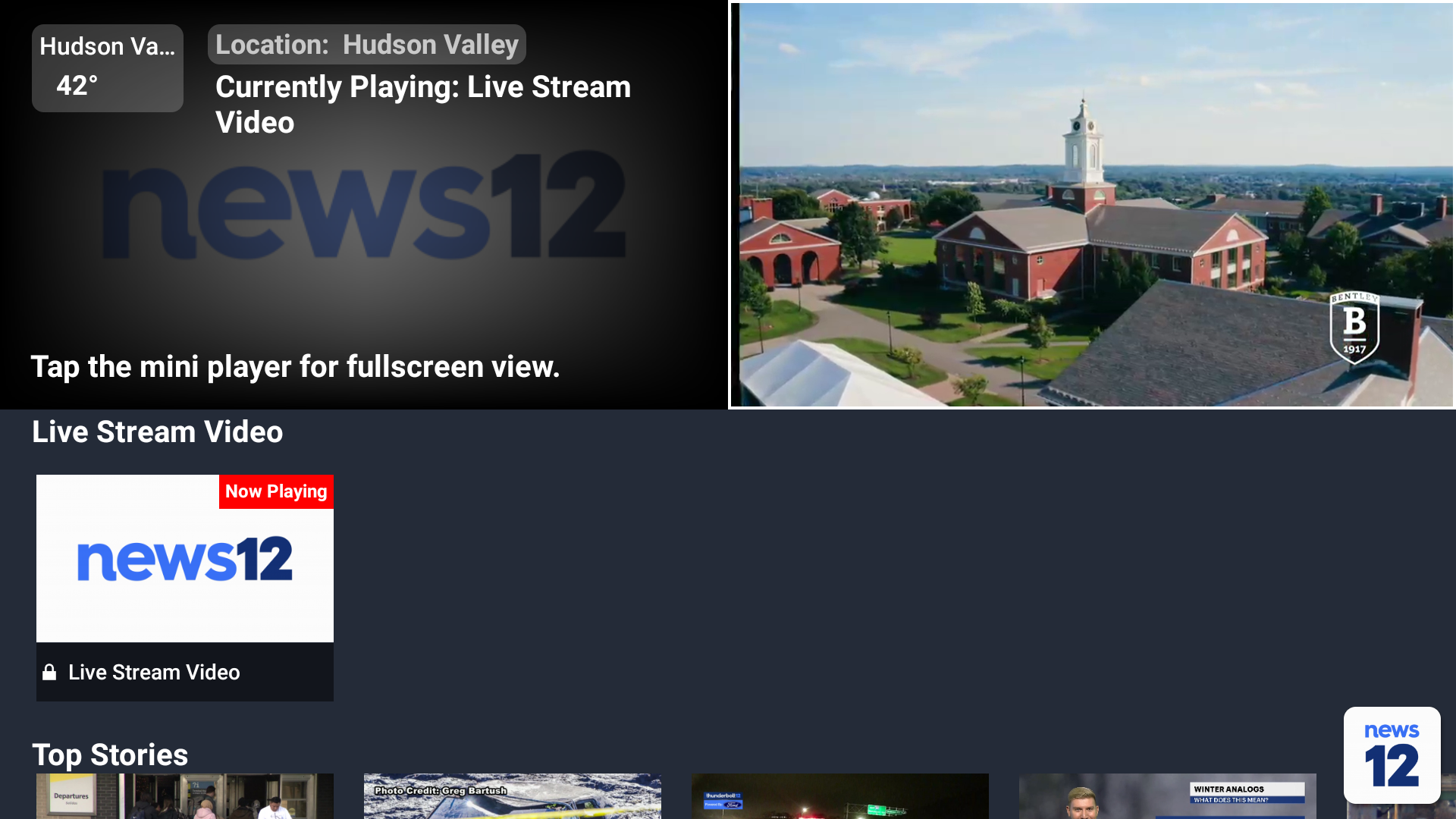Image resolution: width=1456 pixels, height=819 pixels.
Task: Tap the news12 logo on the Now Playing card
Action: (185, 561)
